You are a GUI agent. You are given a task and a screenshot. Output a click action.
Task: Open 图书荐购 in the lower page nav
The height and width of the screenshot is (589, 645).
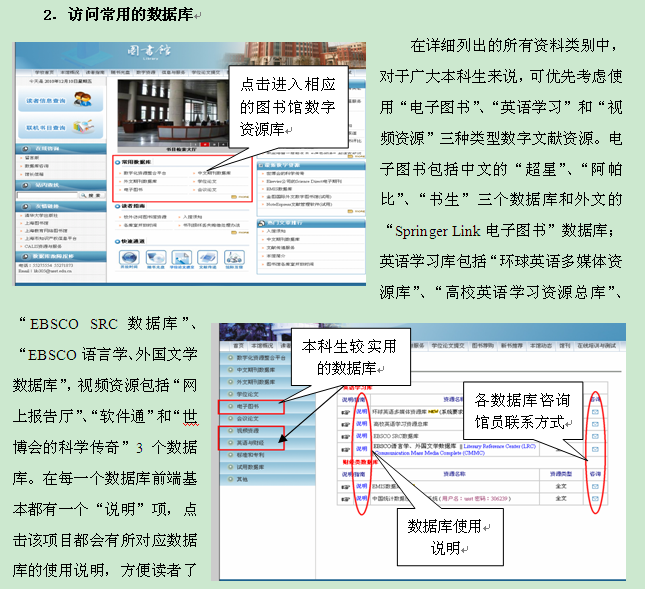[482, 346]
